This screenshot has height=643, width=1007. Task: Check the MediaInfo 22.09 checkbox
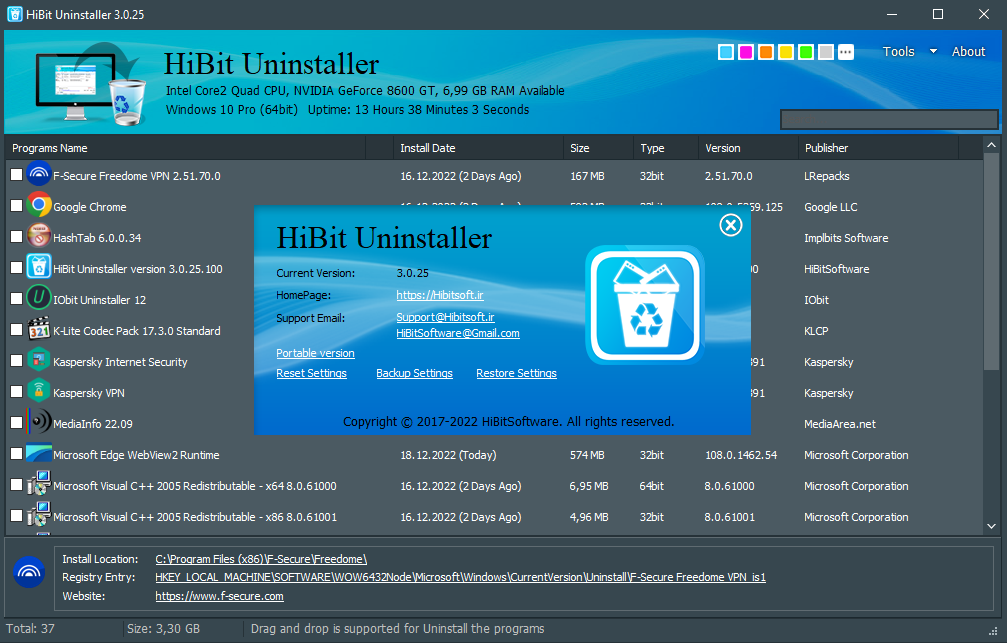pyautogui.click(x=16, y=423)
